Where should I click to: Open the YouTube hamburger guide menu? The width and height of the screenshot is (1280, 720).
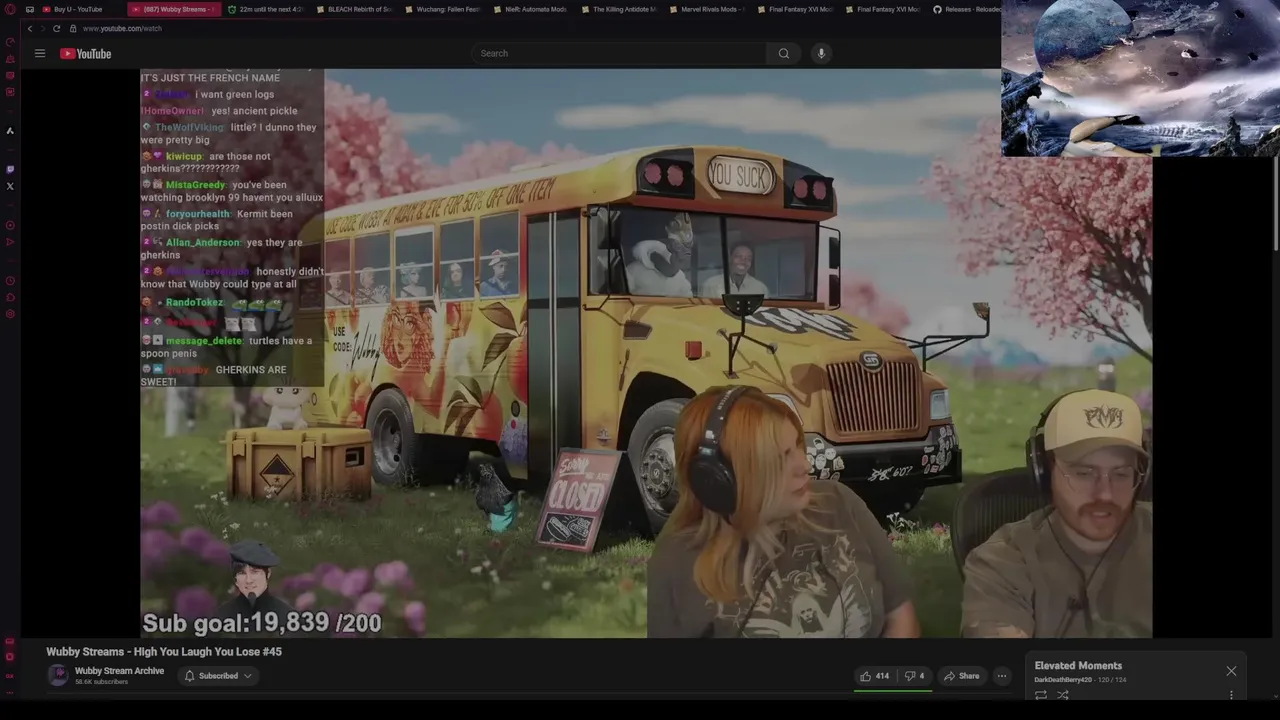40,53
